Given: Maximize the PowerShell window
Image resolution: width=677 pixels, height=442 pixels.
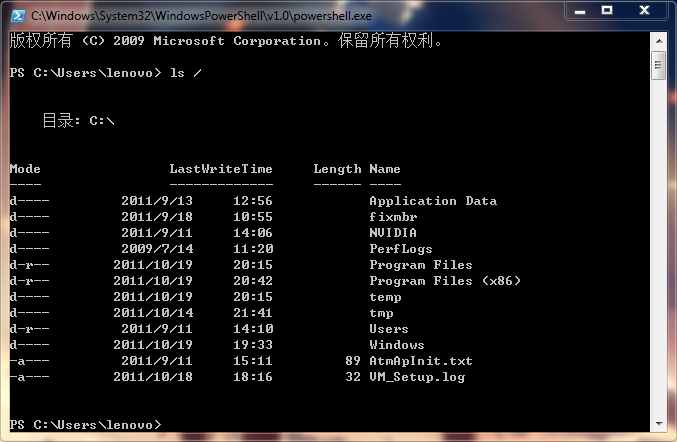Looking at the screenshot, I should point(606,11).
